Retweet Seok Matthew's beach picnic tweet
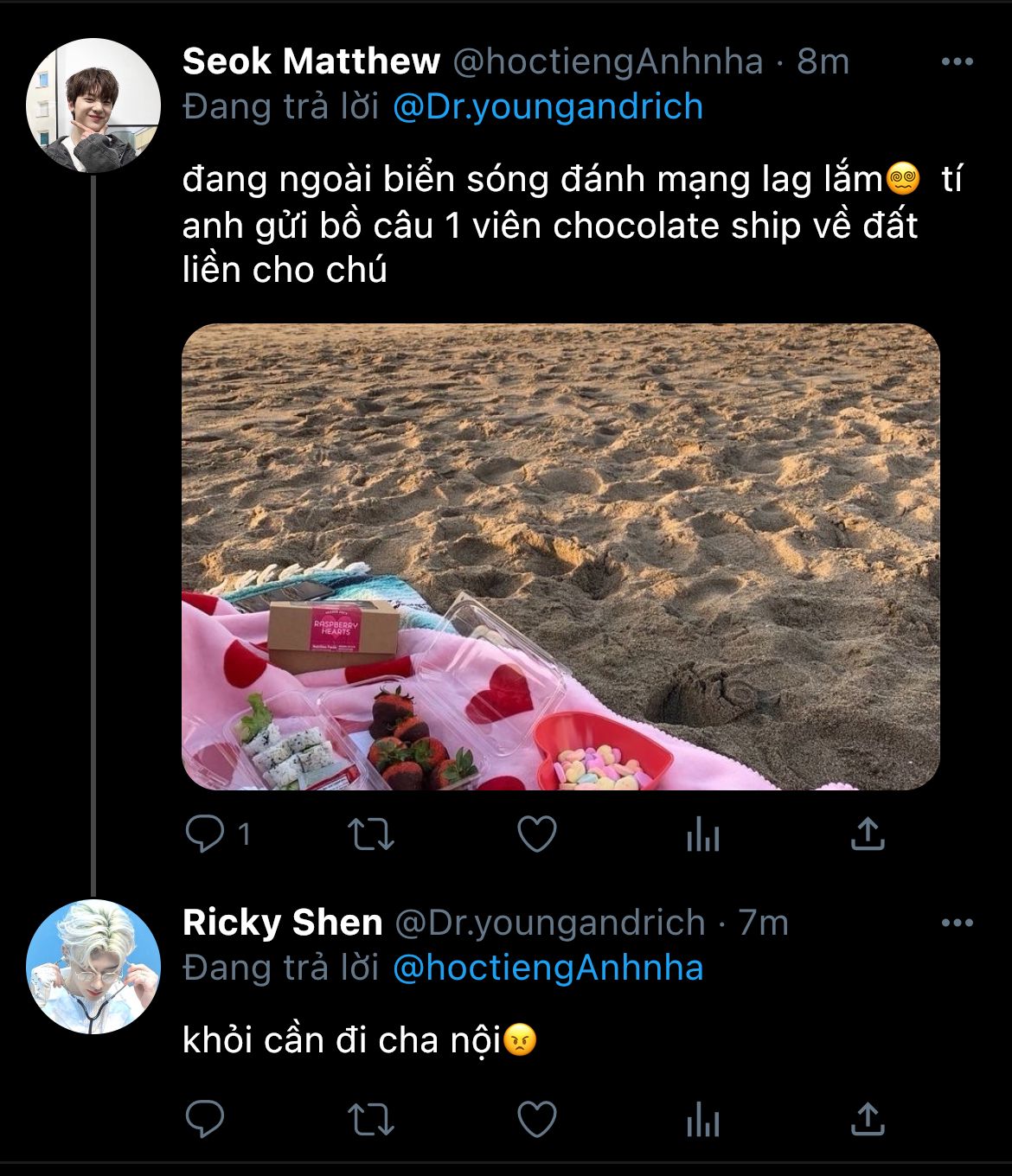The width and height of the screenshot is (1012, 1176). (370, 834)
